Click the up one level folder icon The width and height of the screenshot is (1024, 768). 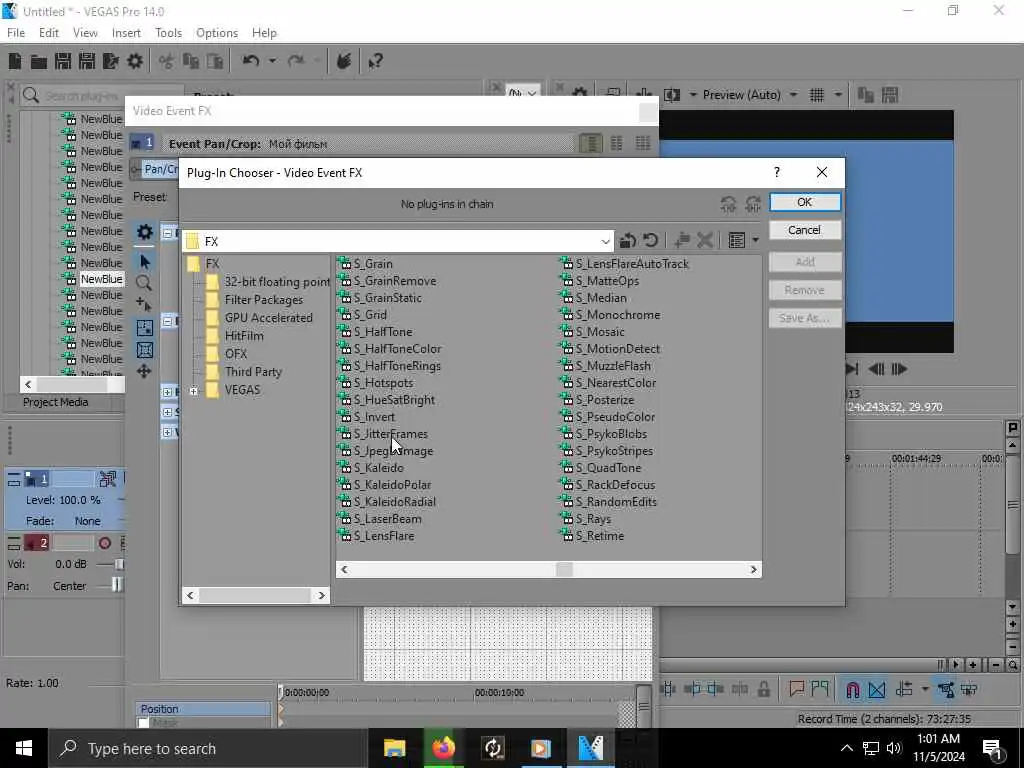[628, 240]
